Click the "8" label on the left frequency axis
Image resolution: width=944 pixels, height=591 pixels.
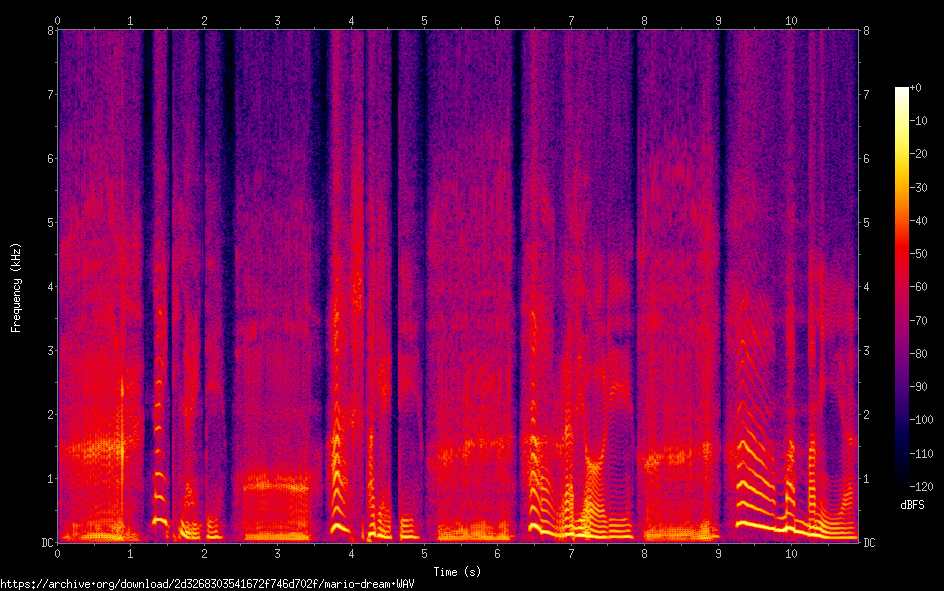coord(51,30)
